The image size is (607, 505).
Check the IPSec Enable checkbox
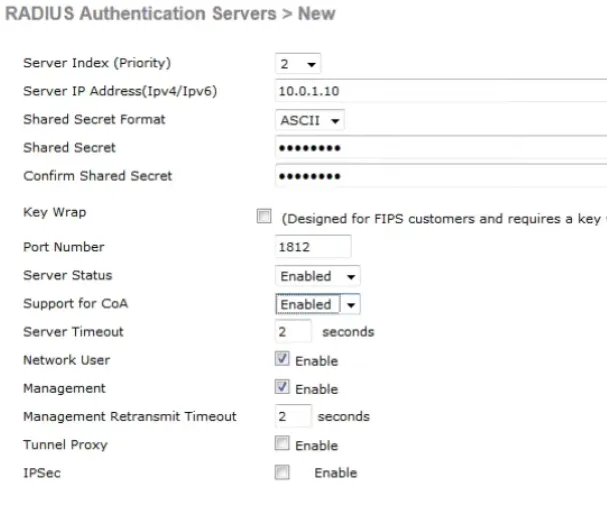(282, 472)
